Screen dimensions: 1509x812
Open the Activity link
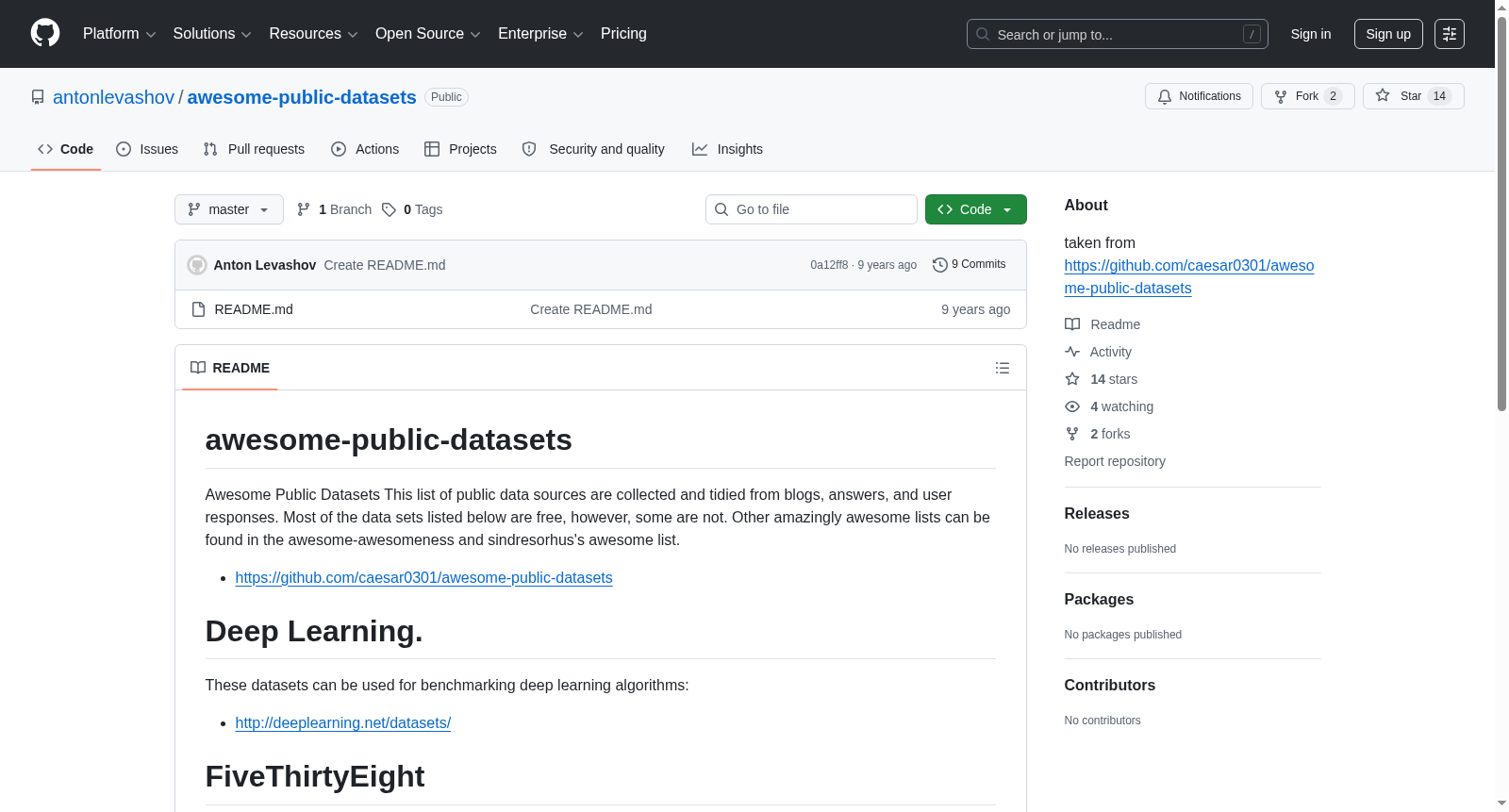1099,352
